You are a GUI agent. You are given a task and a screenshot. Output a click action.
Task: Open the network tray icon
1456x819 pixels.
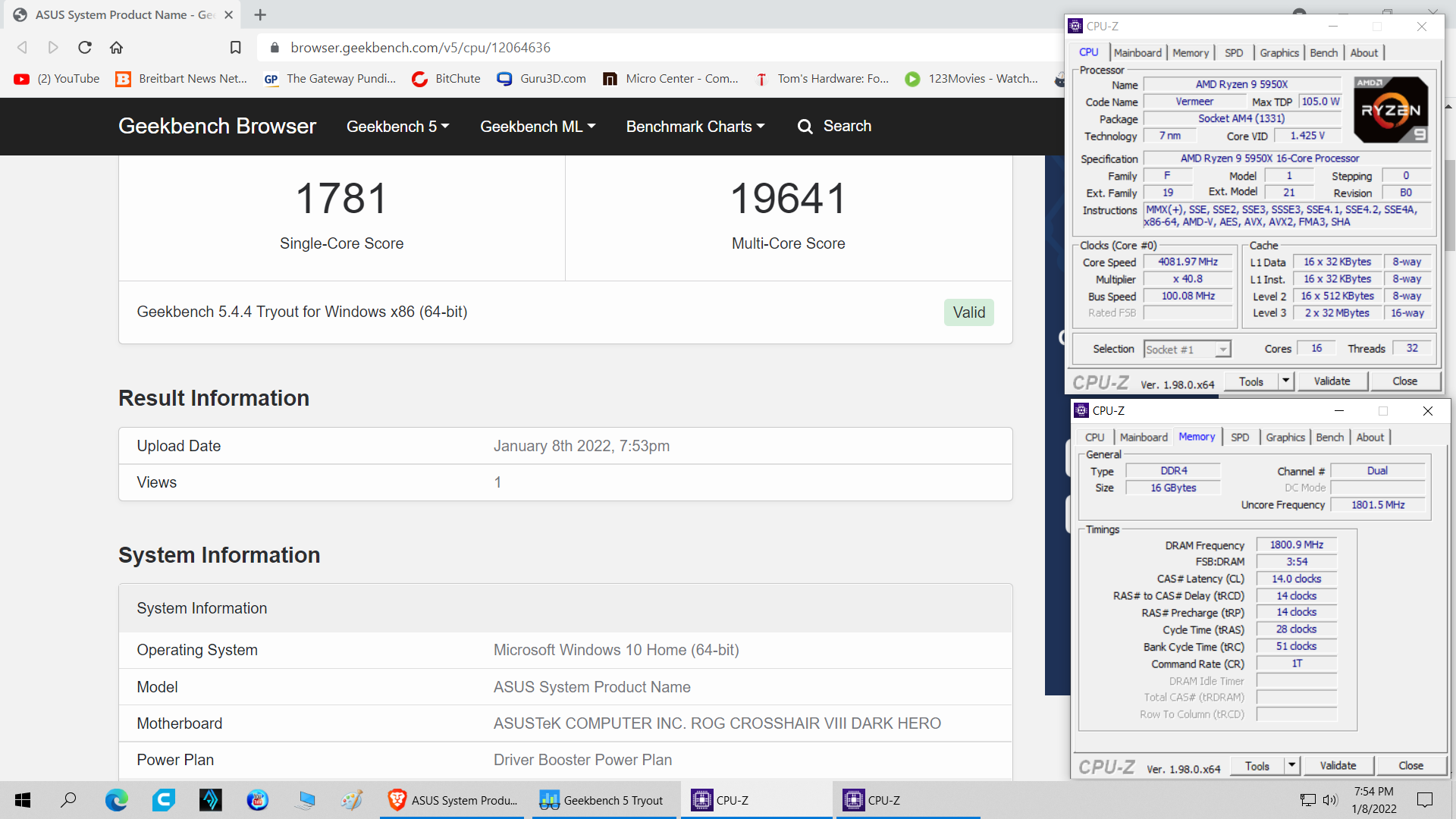point(1308,800)
